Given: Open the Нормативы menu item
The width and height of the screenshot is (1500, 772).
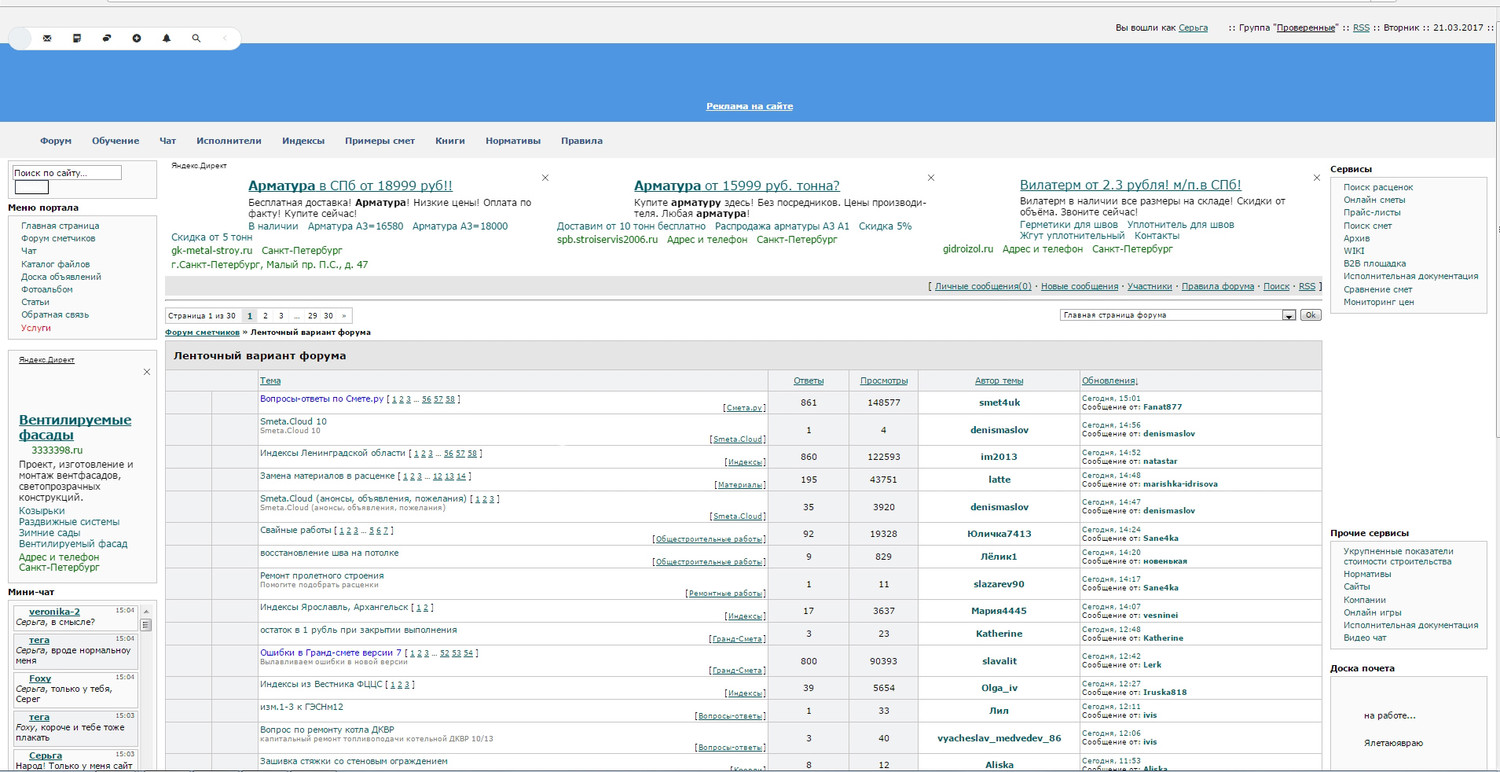Looking at the screenshot, I should [x=513, y=141].
